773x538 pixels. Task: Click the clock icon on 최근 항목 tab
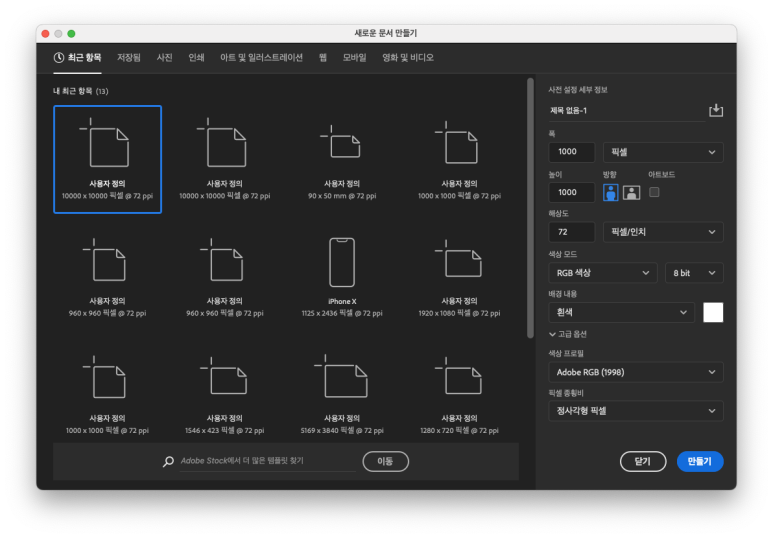[x=59, y=58]
